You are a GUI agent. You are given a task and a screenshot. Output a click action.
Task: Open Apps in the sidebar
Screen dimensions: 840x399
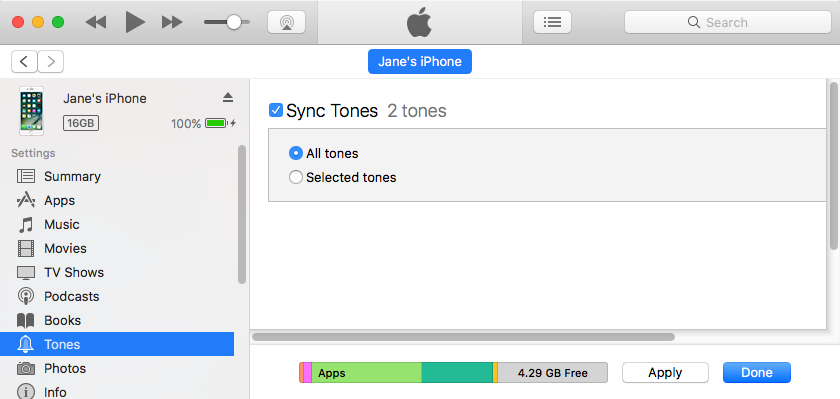coord(117,200)
